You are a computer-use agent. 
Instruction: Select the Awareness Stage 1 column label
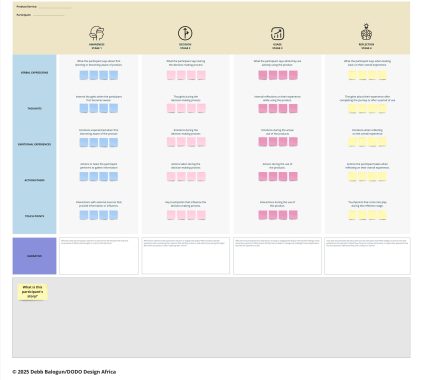coord(97,46)
